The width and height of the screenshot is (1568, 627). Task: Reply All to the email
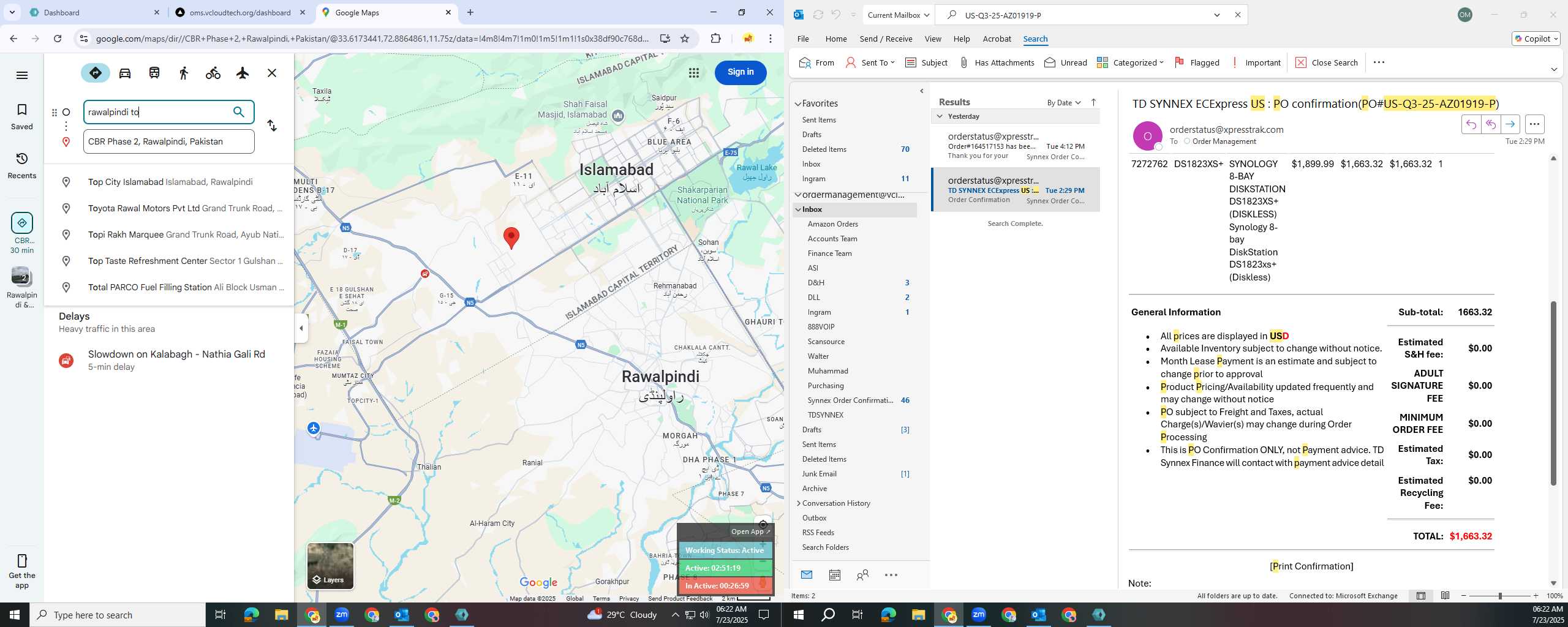pos(1491,124)
